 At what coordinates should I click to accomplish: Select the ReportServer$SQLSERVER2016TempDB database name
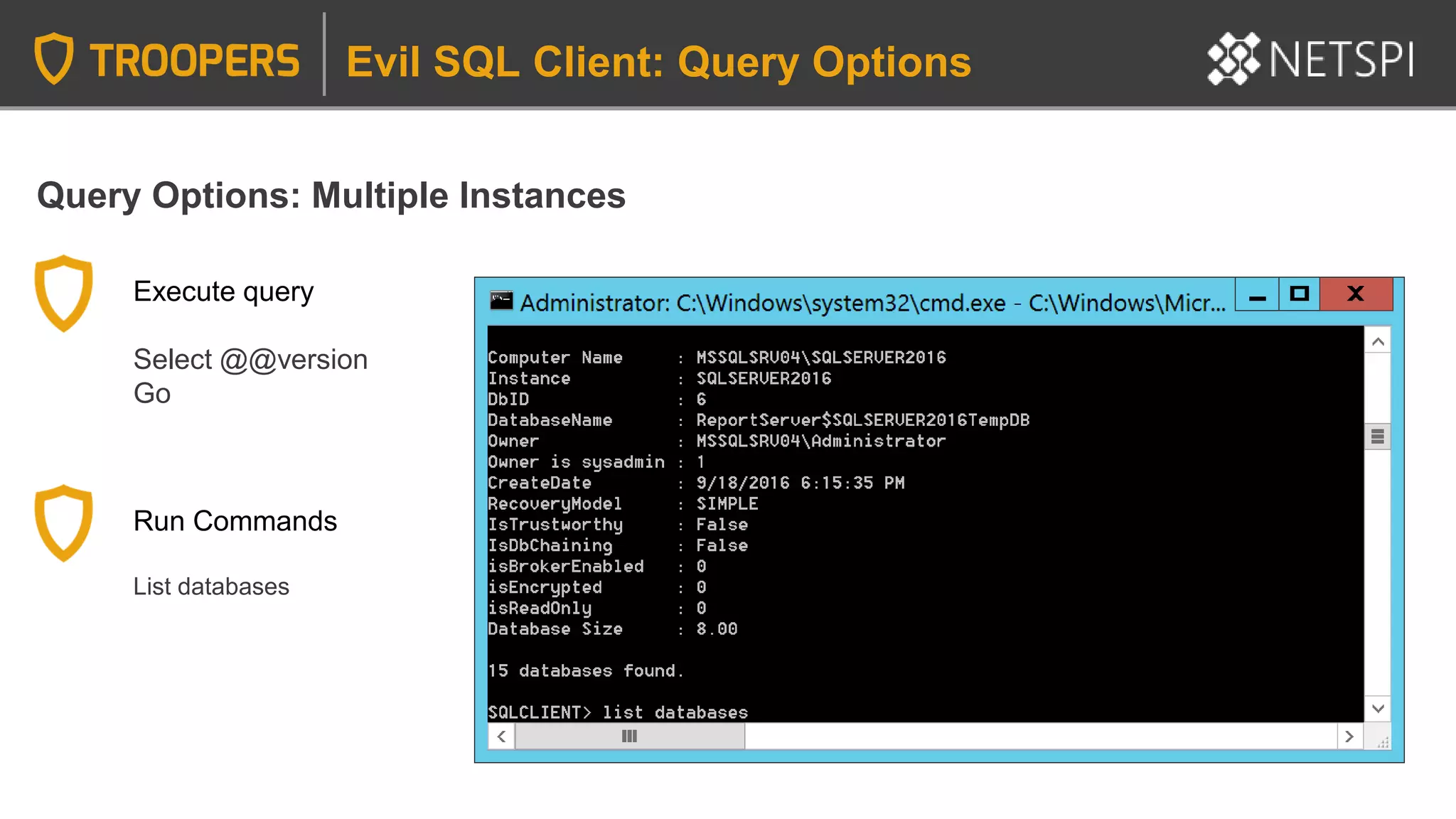863,420
